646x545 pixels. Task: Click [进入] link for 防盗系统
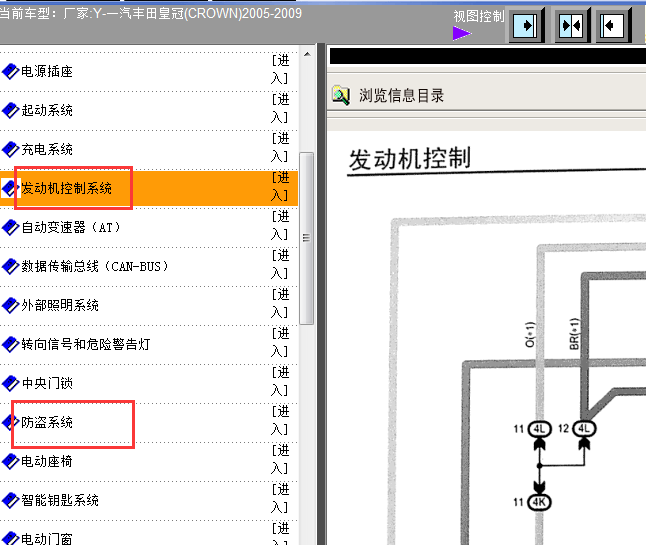pos(280,420)
